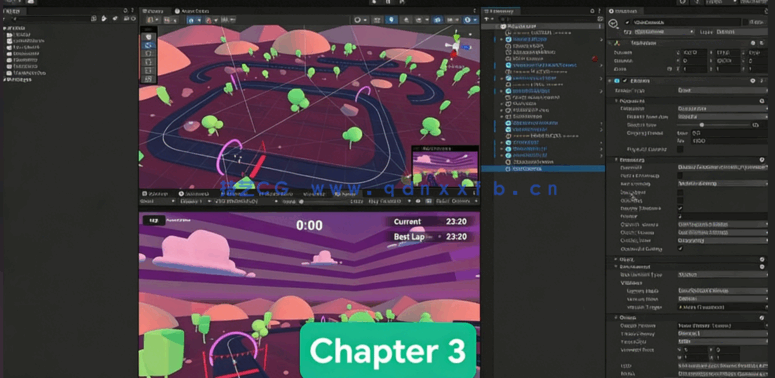Disable the Occlusion Culling checkbox
This screenshot has width=775, height=378.
click(x=680, y=249)
